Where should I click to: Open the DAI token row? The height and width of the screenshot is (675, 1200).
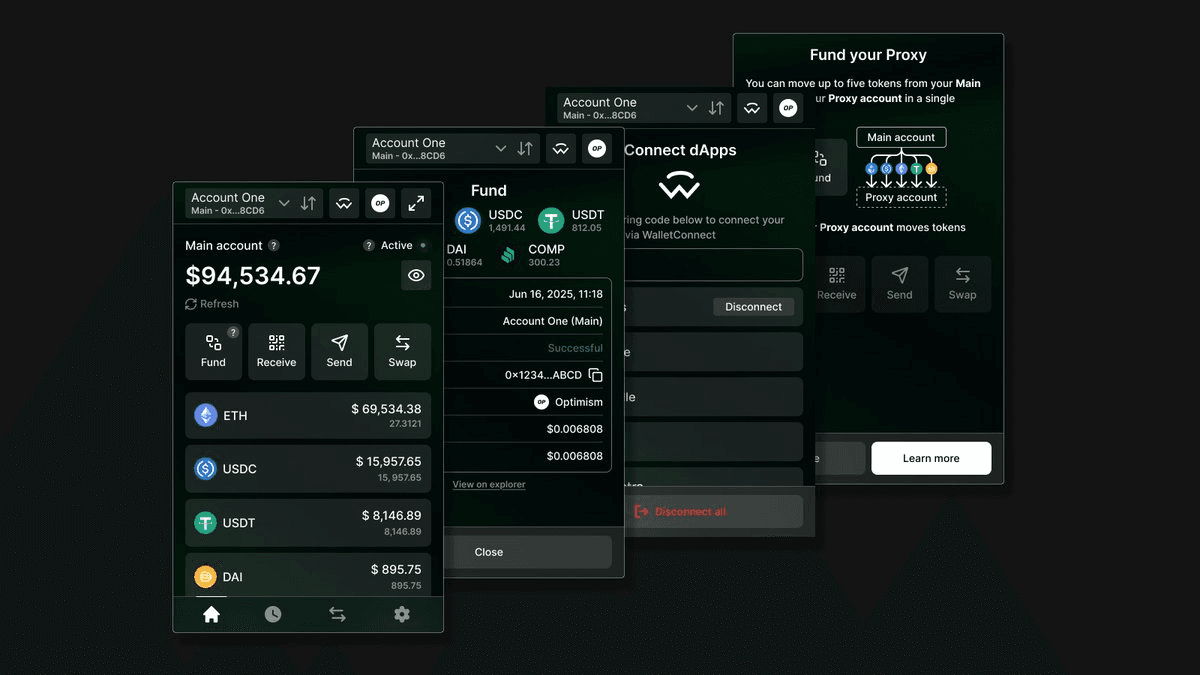click(308, 575)
